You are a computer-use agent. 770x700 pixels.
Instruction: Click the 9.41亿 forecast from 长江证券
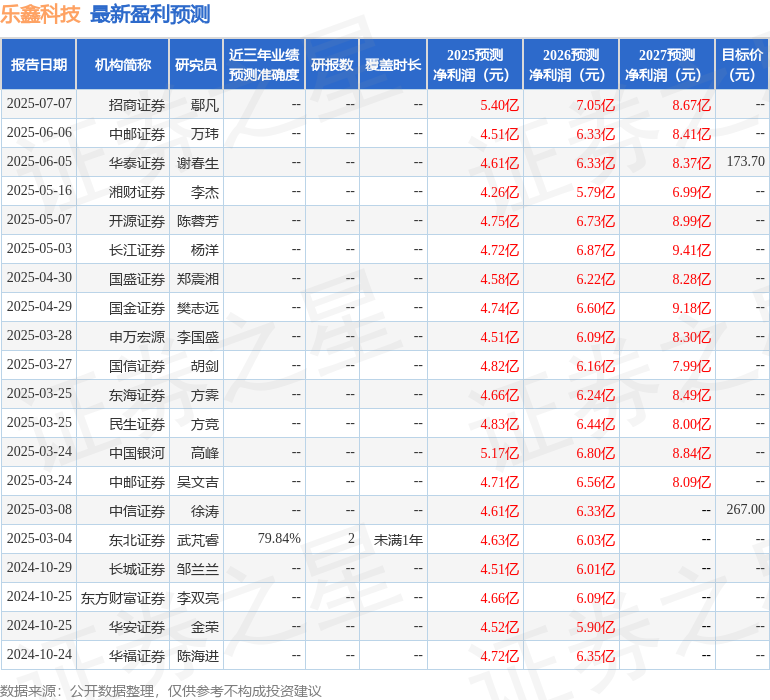point(691,249)
